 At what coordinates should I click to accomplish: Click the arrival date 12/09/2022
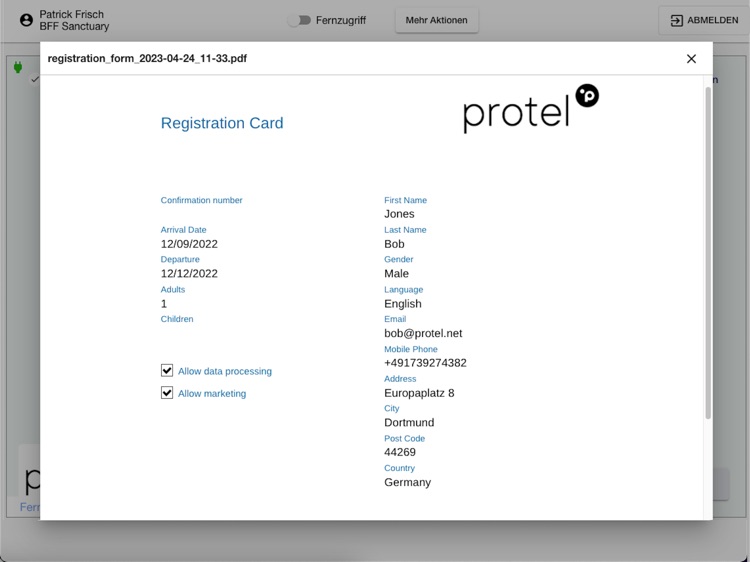pos(189,244)
